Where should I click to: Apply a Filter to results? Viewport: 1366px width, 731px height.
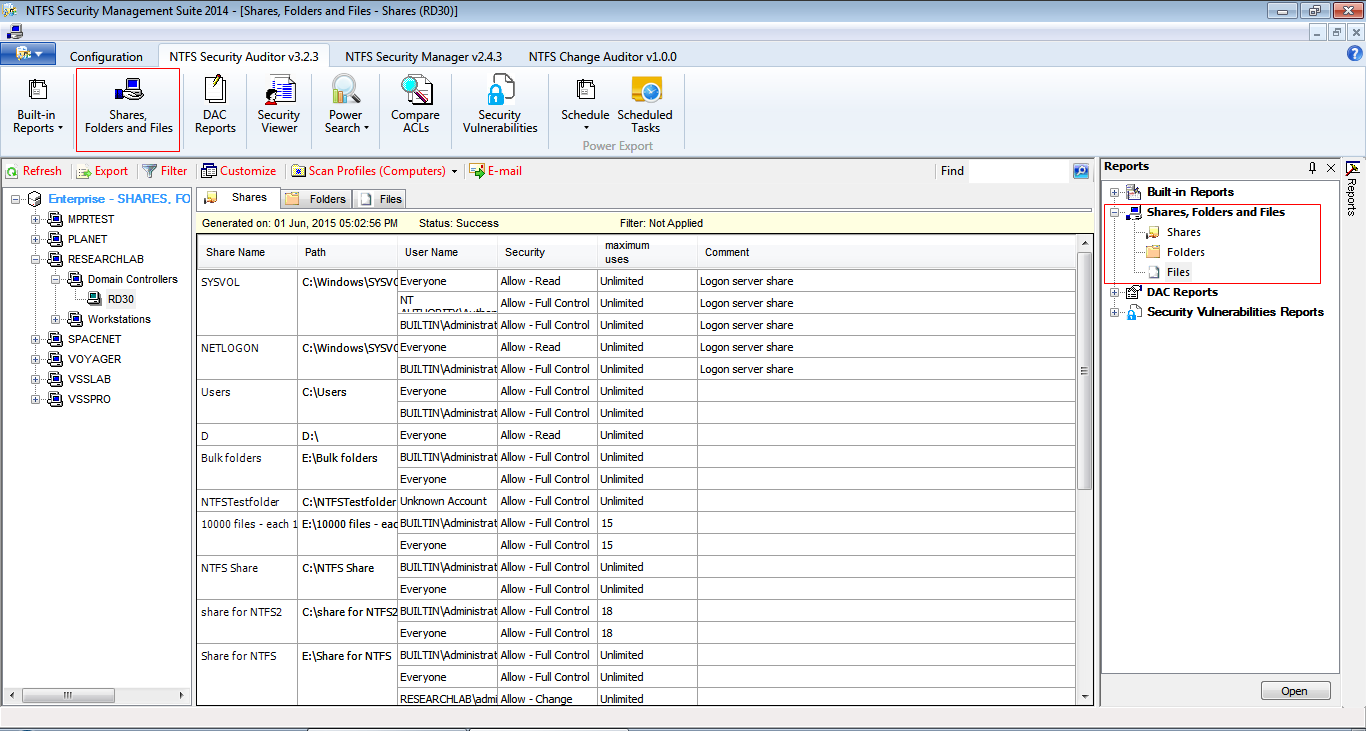click(x=165, y=171)
